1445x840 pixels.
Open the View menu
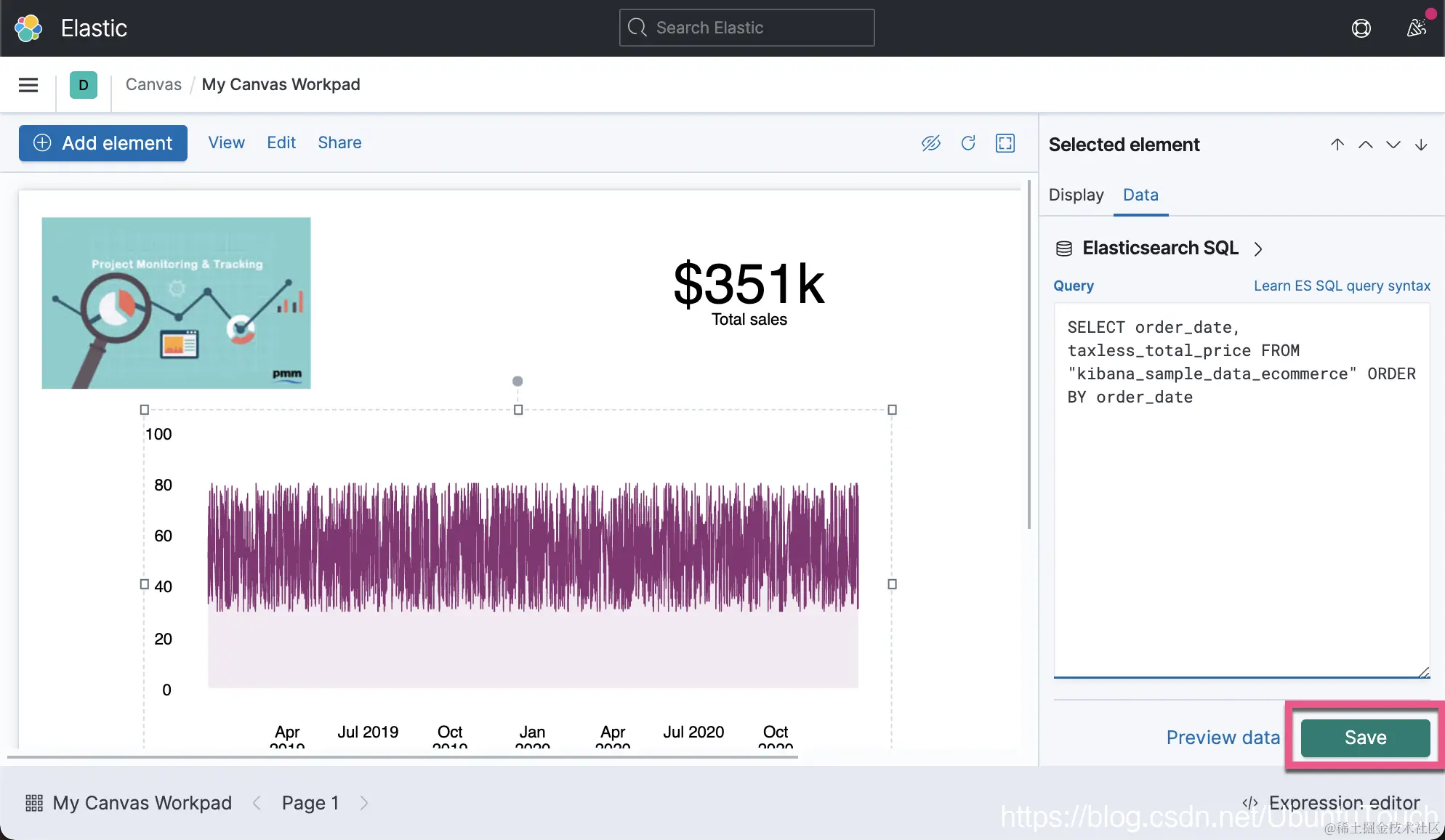(x=226, y=142)
